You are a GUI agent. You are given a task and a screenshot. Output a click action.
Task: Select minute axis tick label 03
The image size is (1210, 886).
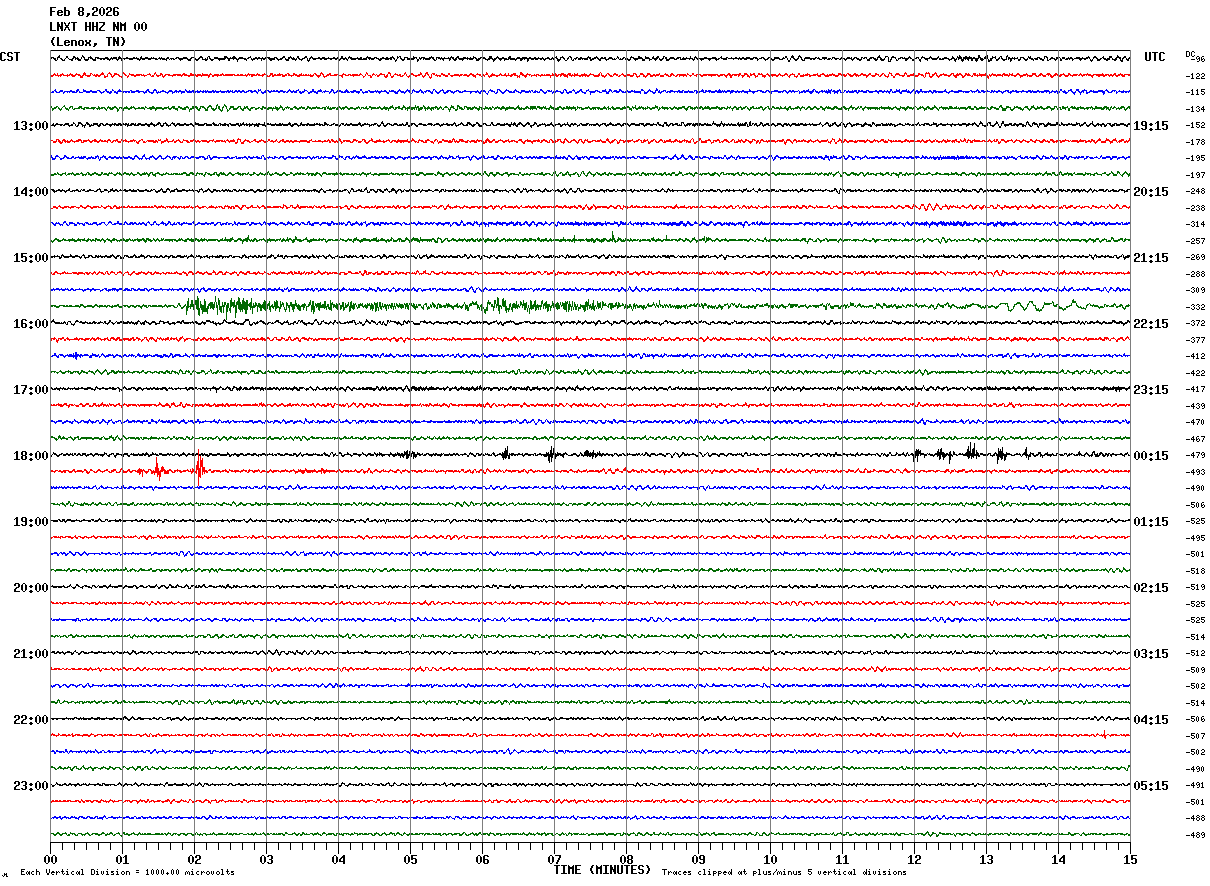pyautogui.click(x=266, y=859)
